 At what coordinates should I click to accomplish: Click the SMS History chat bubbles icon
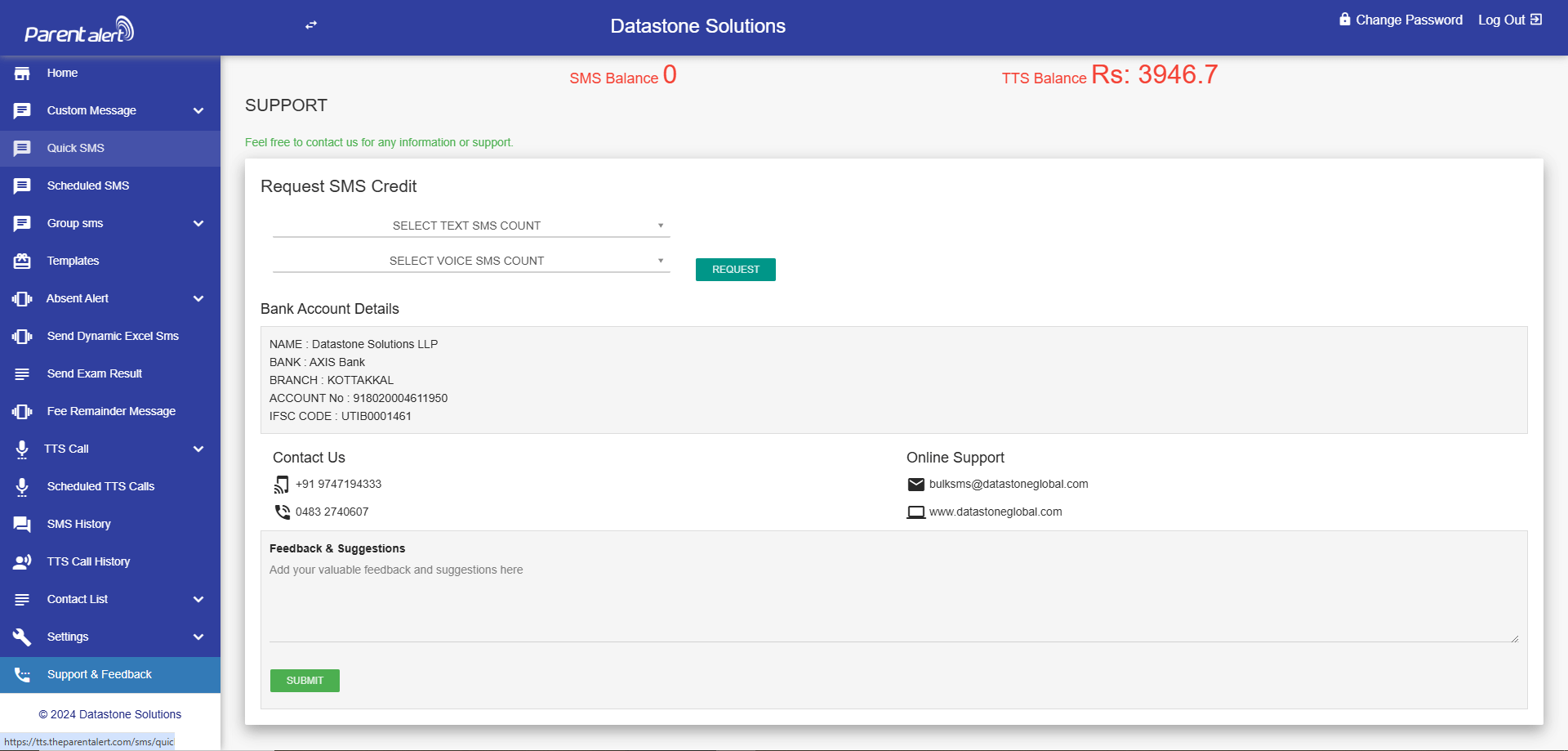pyautogui.click(x=22, y=525)
